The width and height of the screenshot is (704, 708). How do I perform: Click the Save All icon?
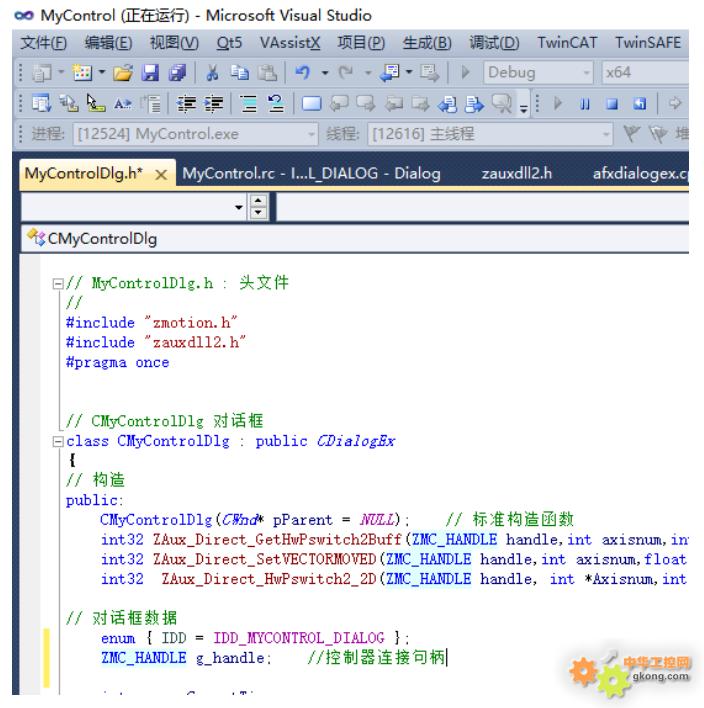(177, 73)
